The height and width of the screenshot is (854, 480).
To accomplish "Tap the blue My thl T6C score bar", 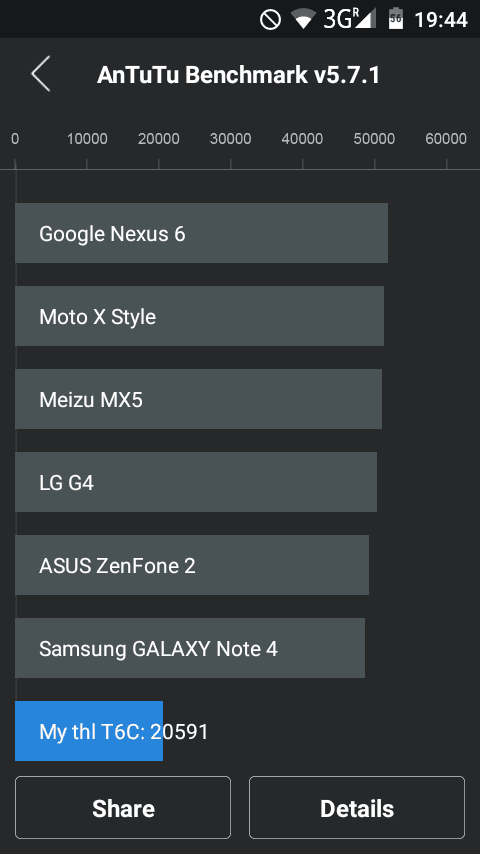I will pyautogui.click(x=89, y=731).
